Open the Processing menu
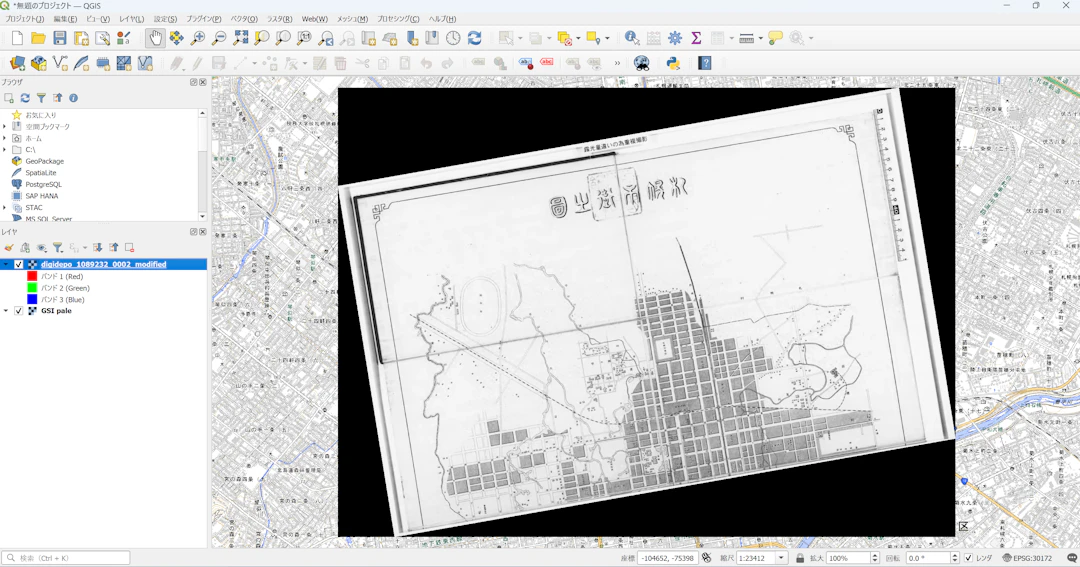The width and height of the screenshot is (1080, 567). tap(398, 19)
